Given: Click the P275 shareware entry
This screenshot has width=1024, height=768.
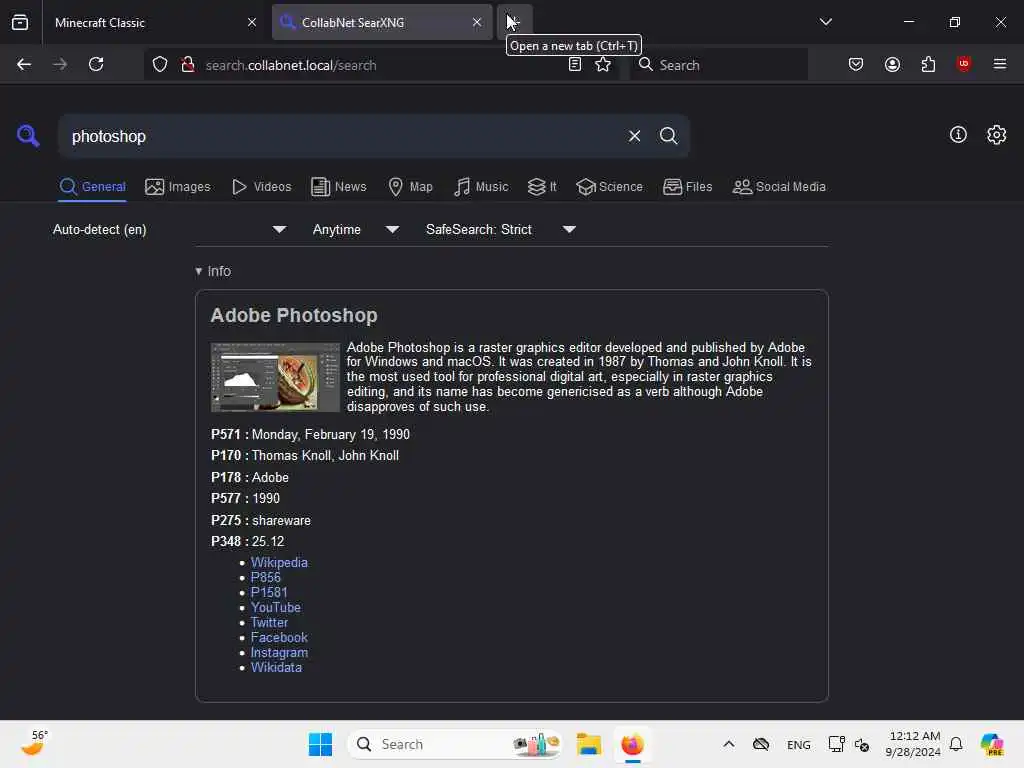Looking at the screenshot, I should pyautogui.click(x=261, y=520).
